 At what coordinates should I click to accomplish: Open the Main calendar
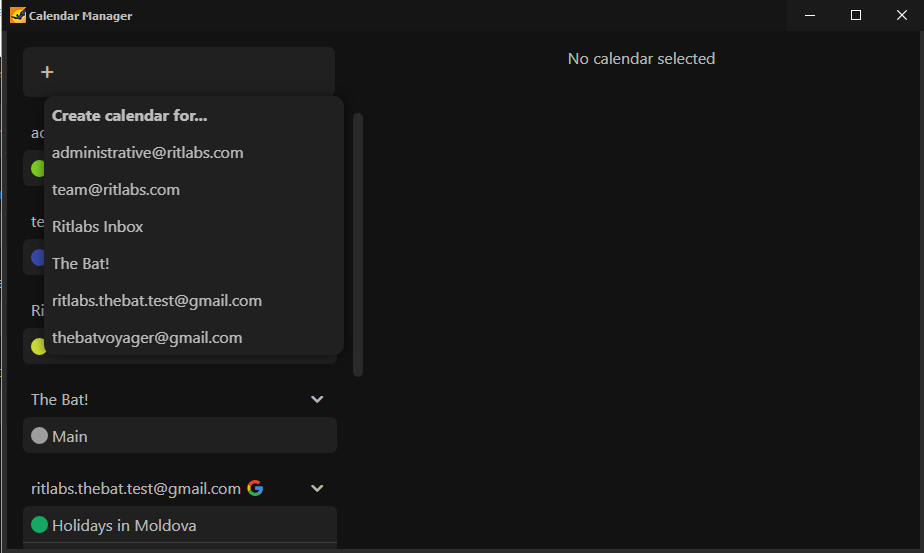180,436
